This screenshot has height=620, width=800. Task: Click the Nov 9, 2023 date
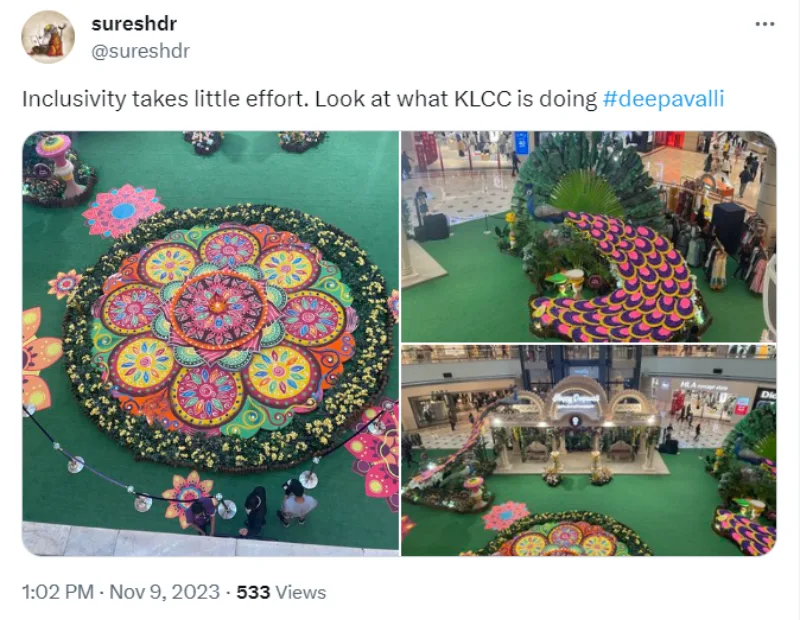(164, 592)
